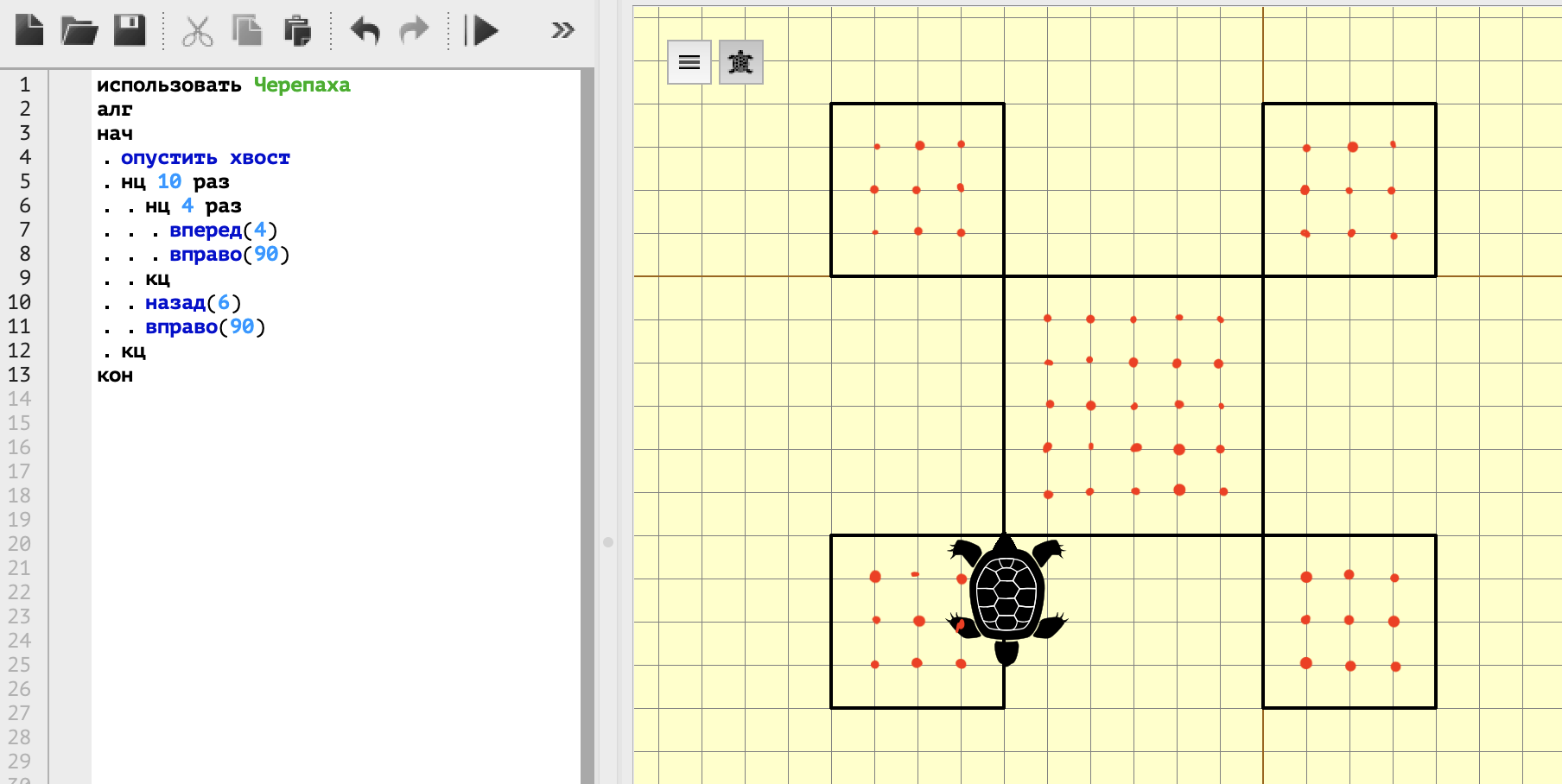The width and height of the screenshot is (1562, 784).
Task: Redo the last edit
Action: (x=415, y=31)
